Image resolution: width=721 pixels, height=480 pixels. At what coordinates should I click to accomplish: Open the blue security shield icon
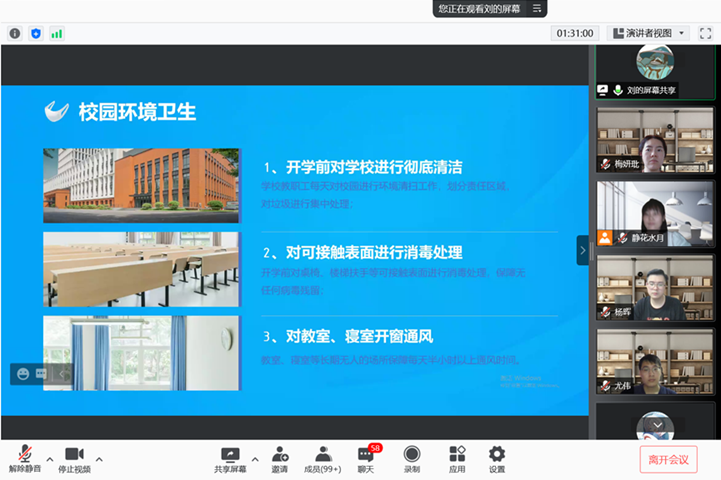[36, 33]
